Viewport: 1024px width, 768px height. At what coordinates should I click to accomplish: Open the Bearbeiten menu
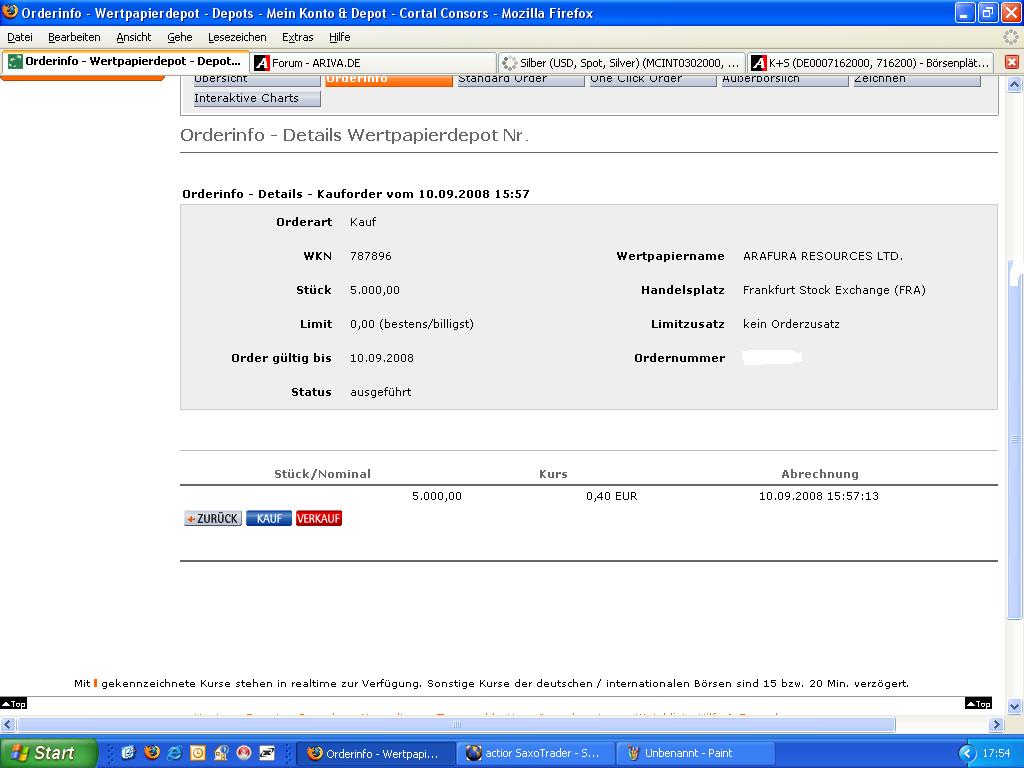coord(74,37)
